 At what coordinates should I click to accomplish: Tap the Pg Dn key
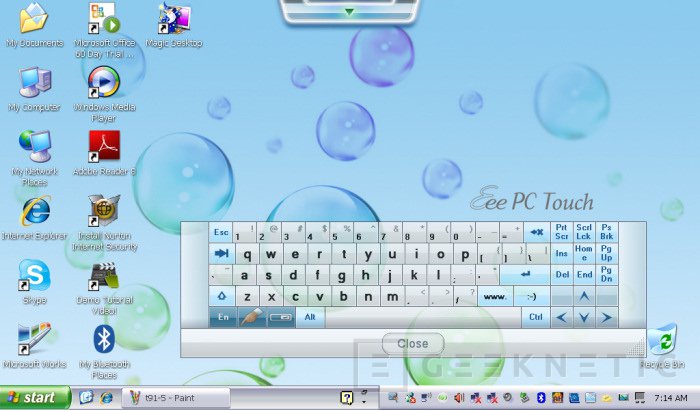click(606, 275)
